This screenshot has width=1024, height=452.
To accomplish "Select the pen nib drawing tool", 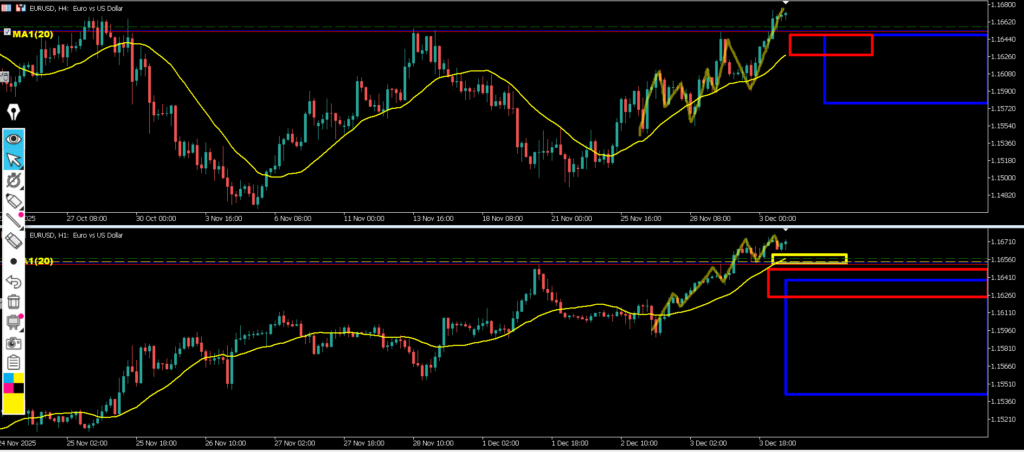I will coord(14,110).
